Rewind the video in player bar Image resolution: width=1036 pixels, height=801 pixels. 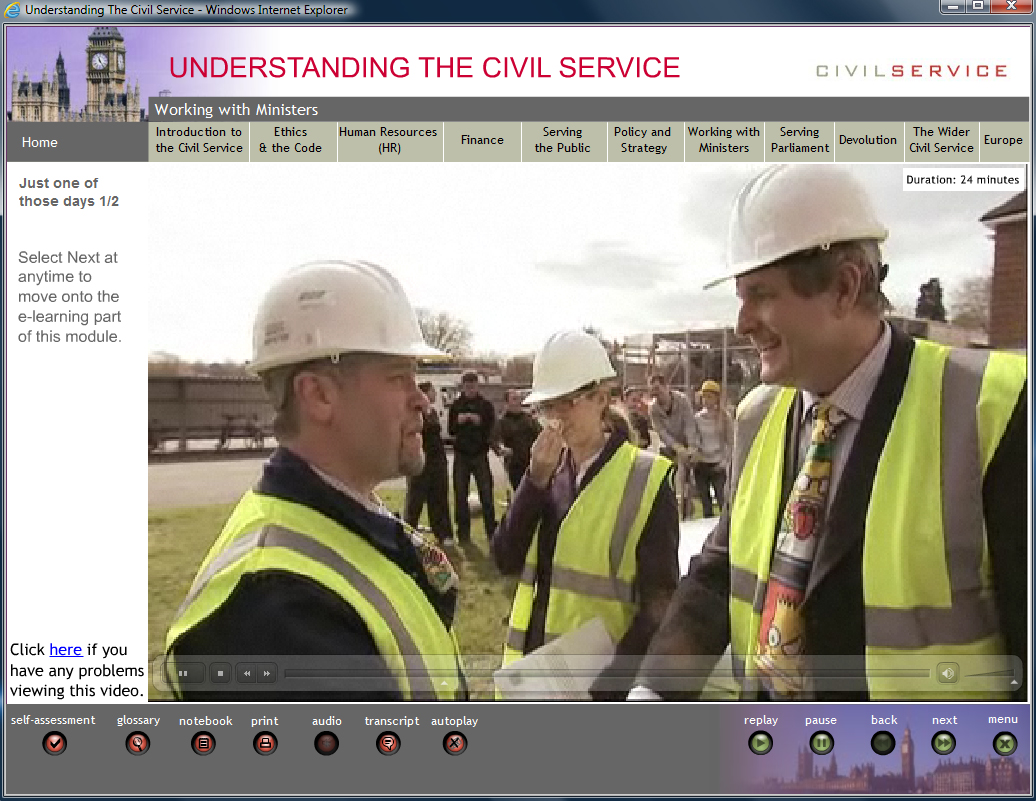pos(247,673)
